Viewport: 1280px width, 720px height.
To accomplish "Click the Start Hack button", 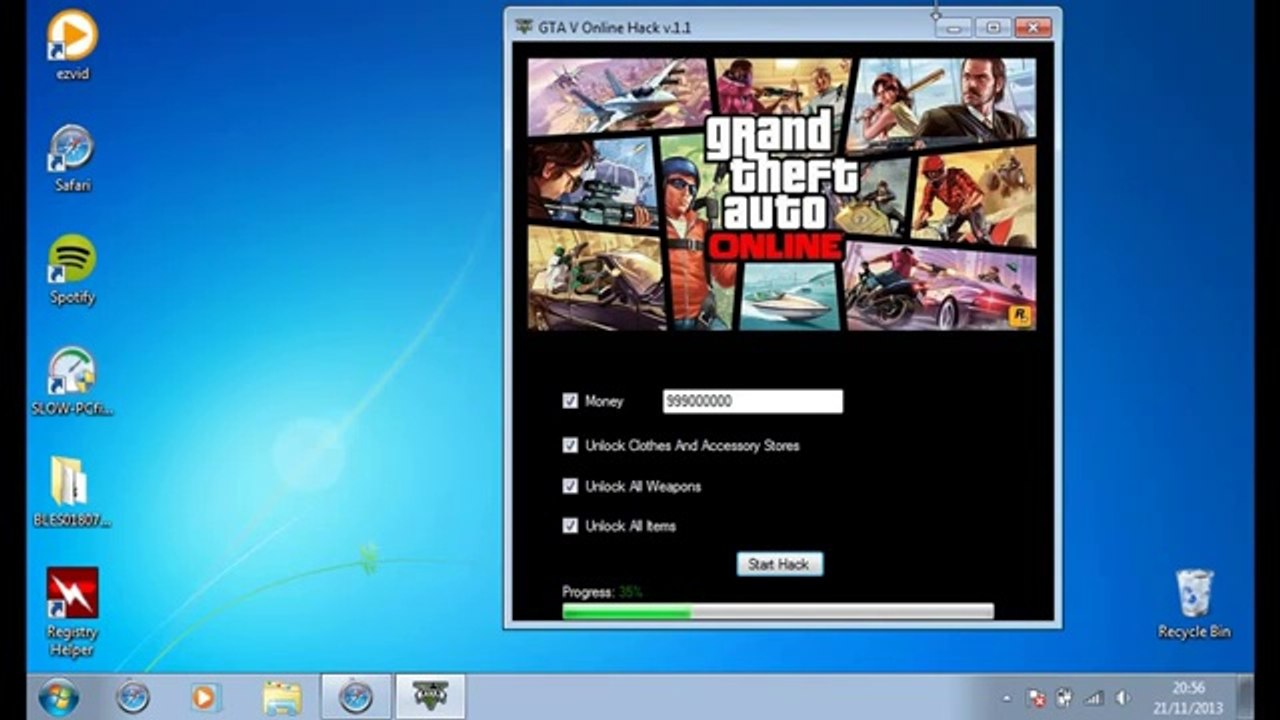I will point(780,564).
